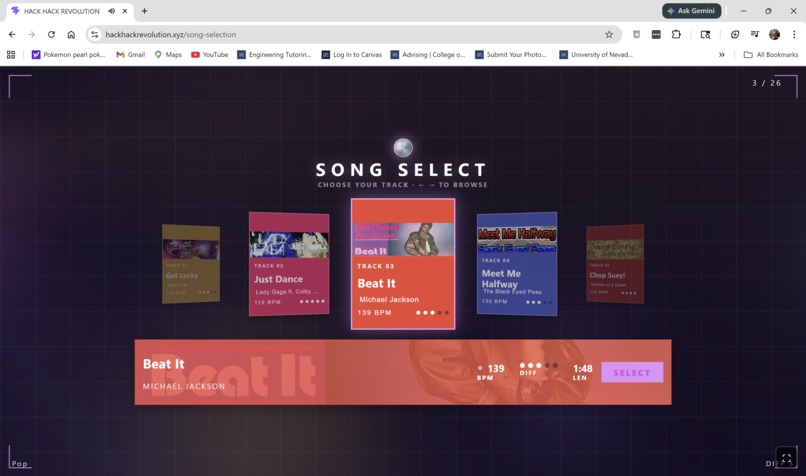The width and height of the screenshot is (806, 476).
Task: Toggle fullscreen with the corner expand icon
Action: (x=786, y=457)
